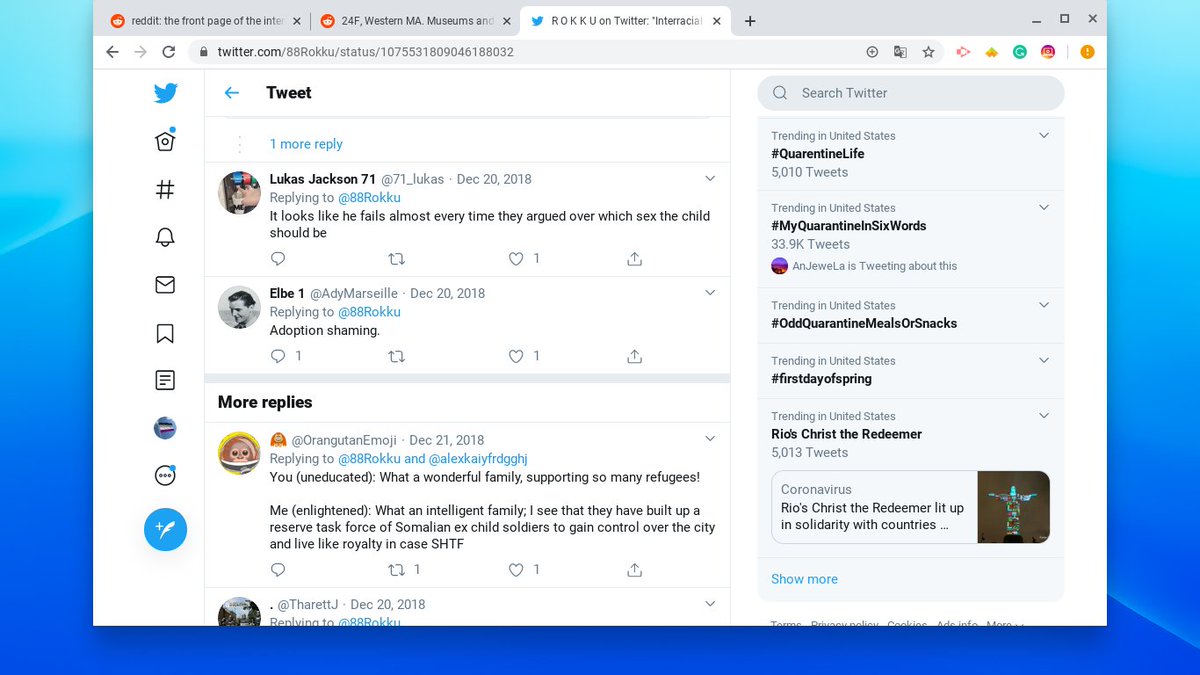Screen dimensions: 1200x675
Task: Open More options circle icon in sidebar
Action: 166,476
